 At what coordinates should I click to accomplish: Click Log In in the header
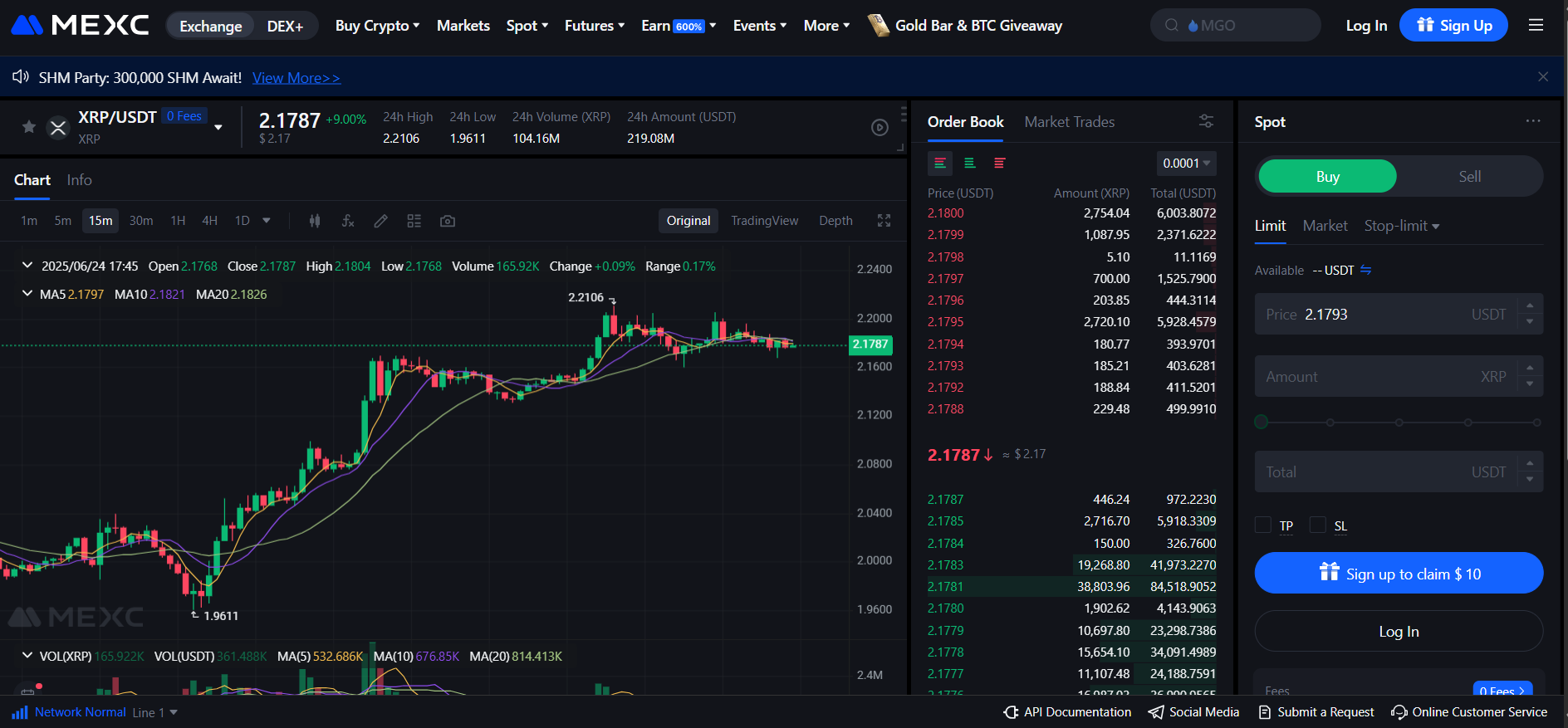[1366, 26]
